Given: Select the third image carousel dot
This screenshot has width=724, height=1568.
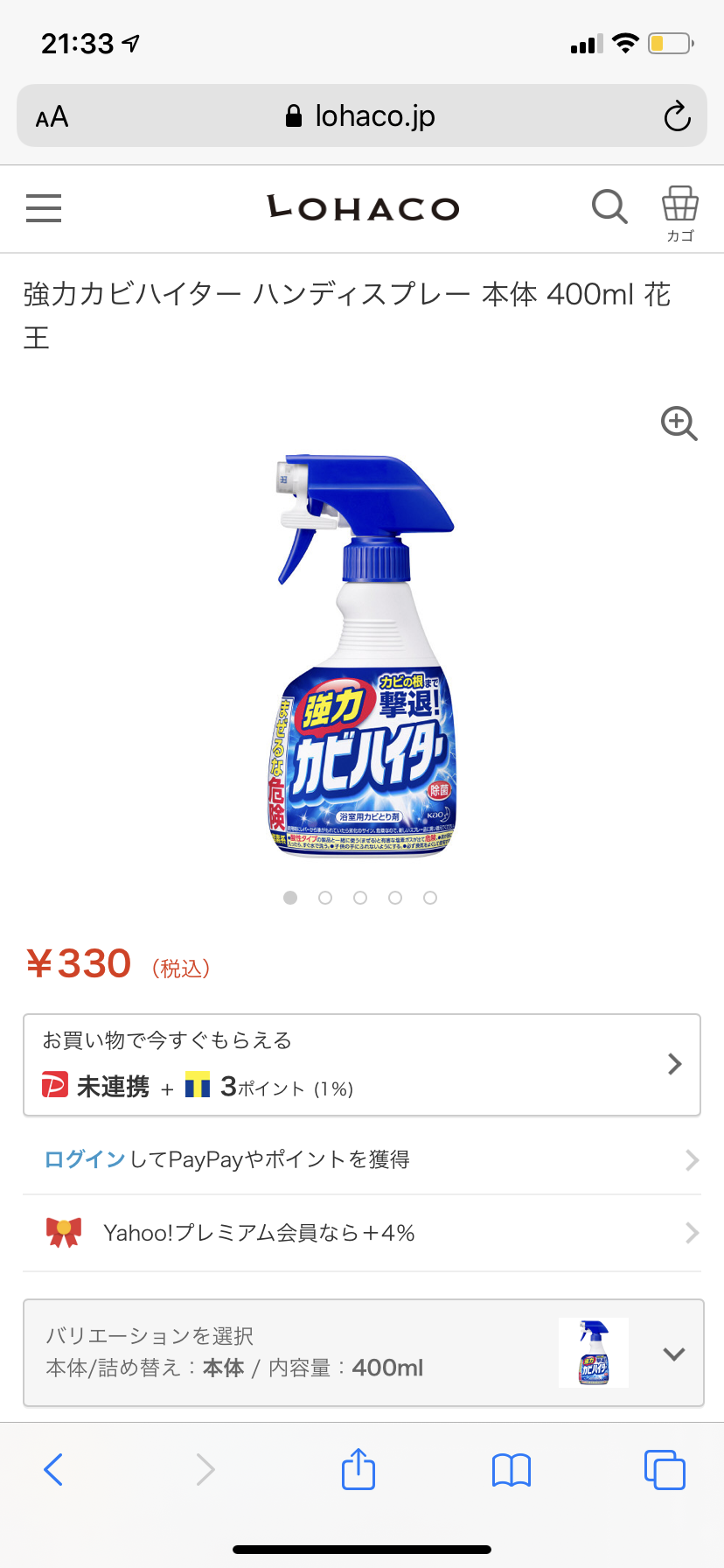Looking at the screenshot, I should click(x=360, y=898).
